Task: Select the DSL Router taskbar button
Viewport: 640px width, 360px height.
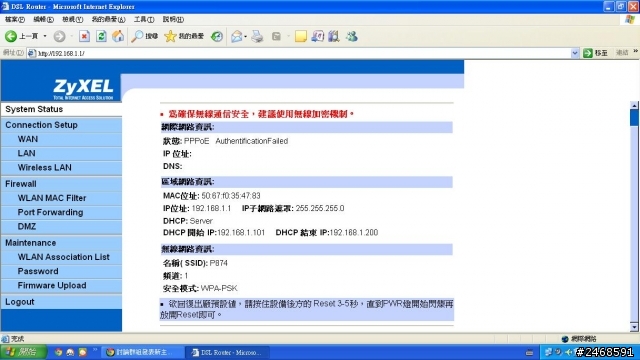Action: pos(227,352)
